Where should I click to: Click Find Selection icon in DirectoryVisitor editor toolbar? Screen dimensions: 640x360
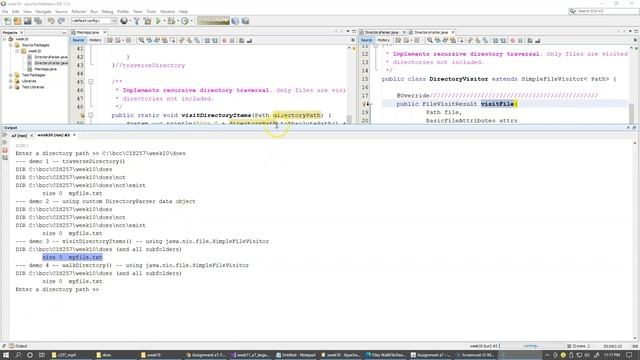coord(430,40)
